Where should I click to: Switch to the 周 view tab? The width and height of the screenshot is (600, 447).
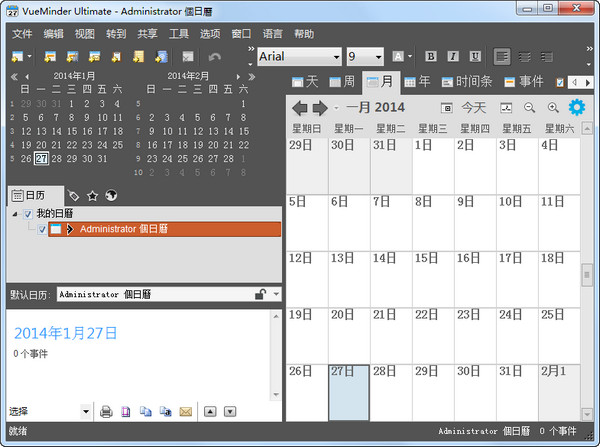(342, 81)
